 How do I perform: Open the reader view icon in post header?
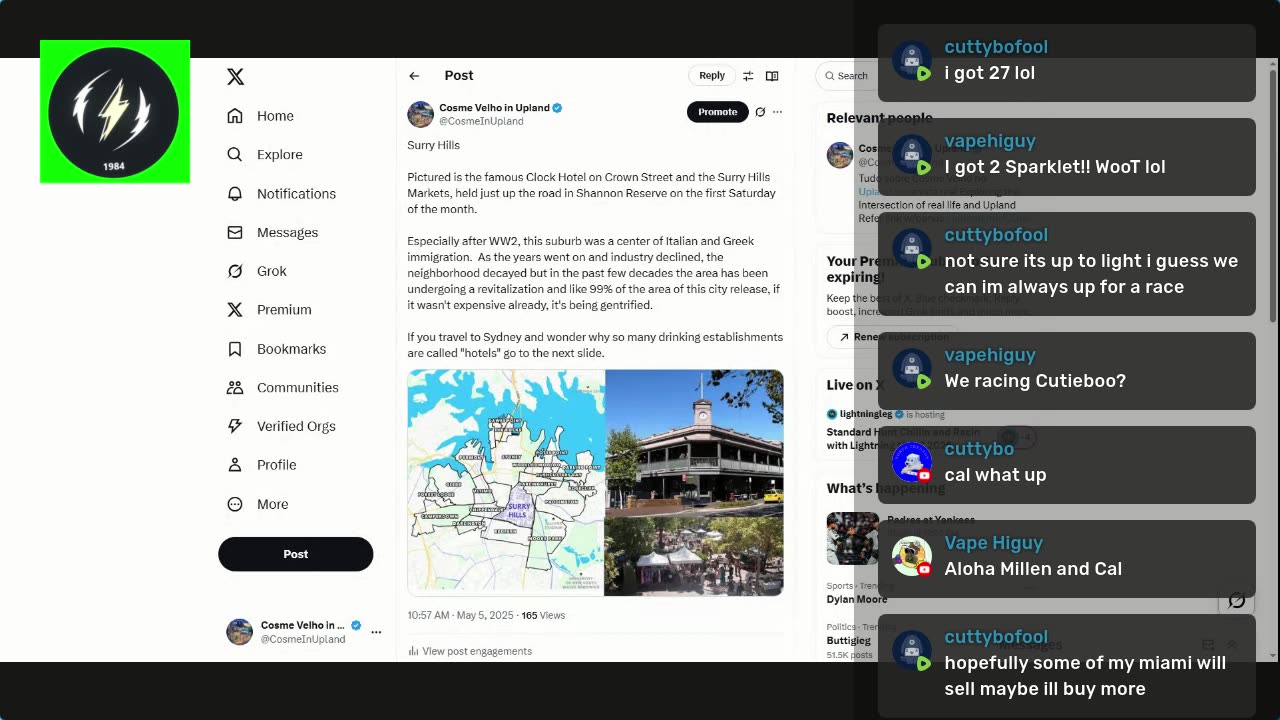772,76
